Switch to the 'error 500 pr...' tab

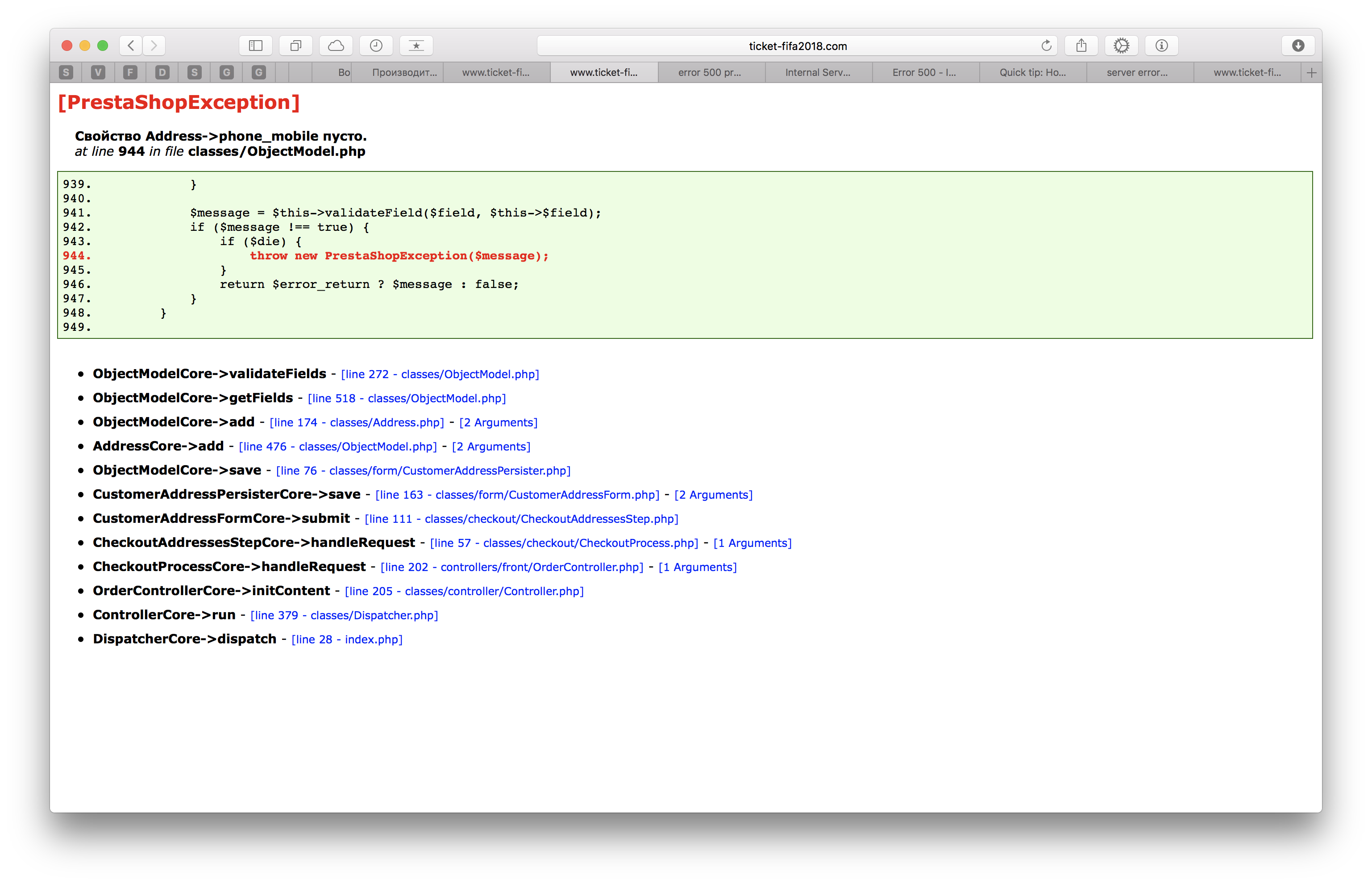pyautogui.click(x=710, y=72)
